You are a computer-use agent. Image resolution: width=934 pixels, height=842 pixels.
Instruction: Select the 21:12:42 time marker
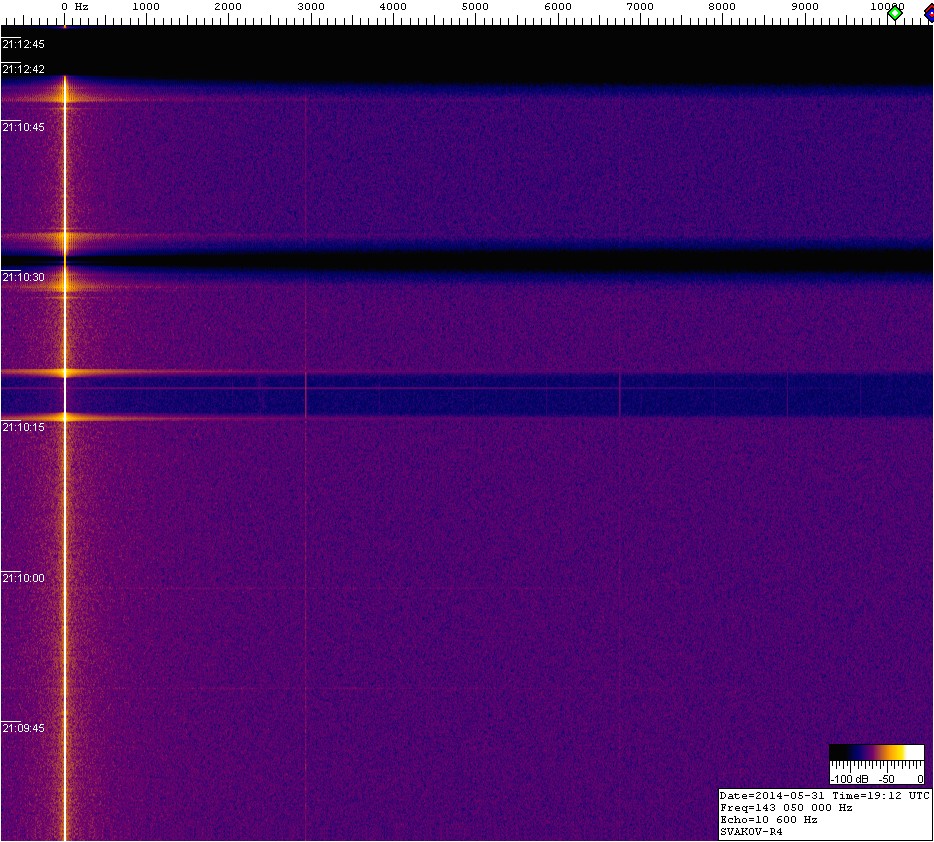pyautogui.click(x=24, y=69)
